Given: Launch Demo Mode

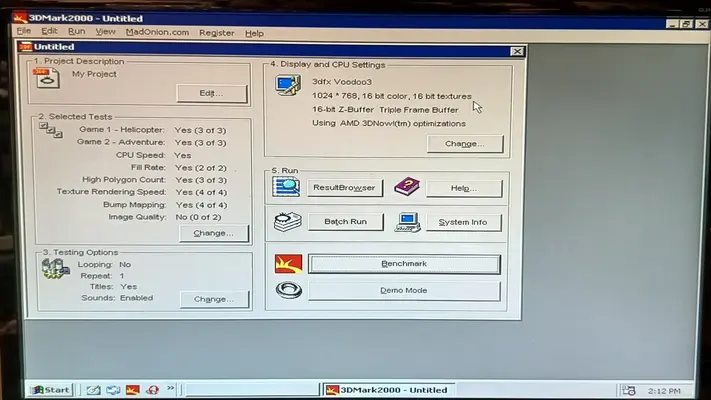Looking at the screenshot, I should 403,291.
